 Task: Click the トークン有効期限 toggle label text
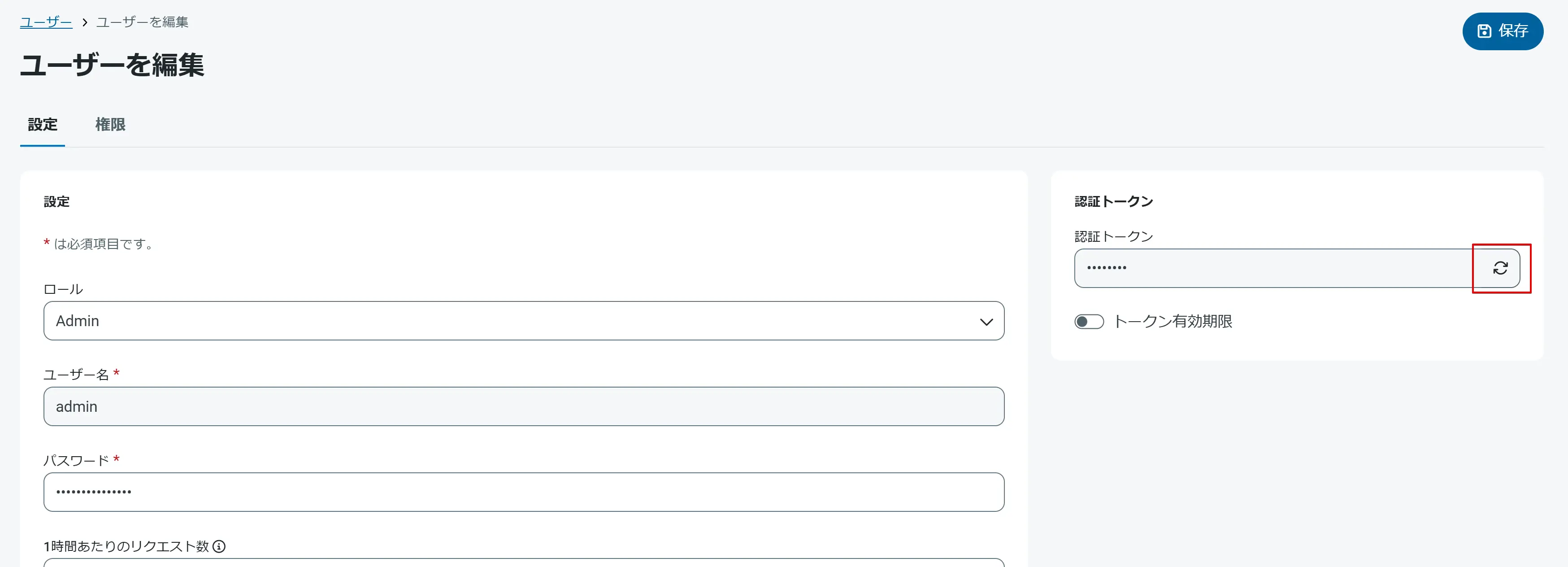[1173, 322]
